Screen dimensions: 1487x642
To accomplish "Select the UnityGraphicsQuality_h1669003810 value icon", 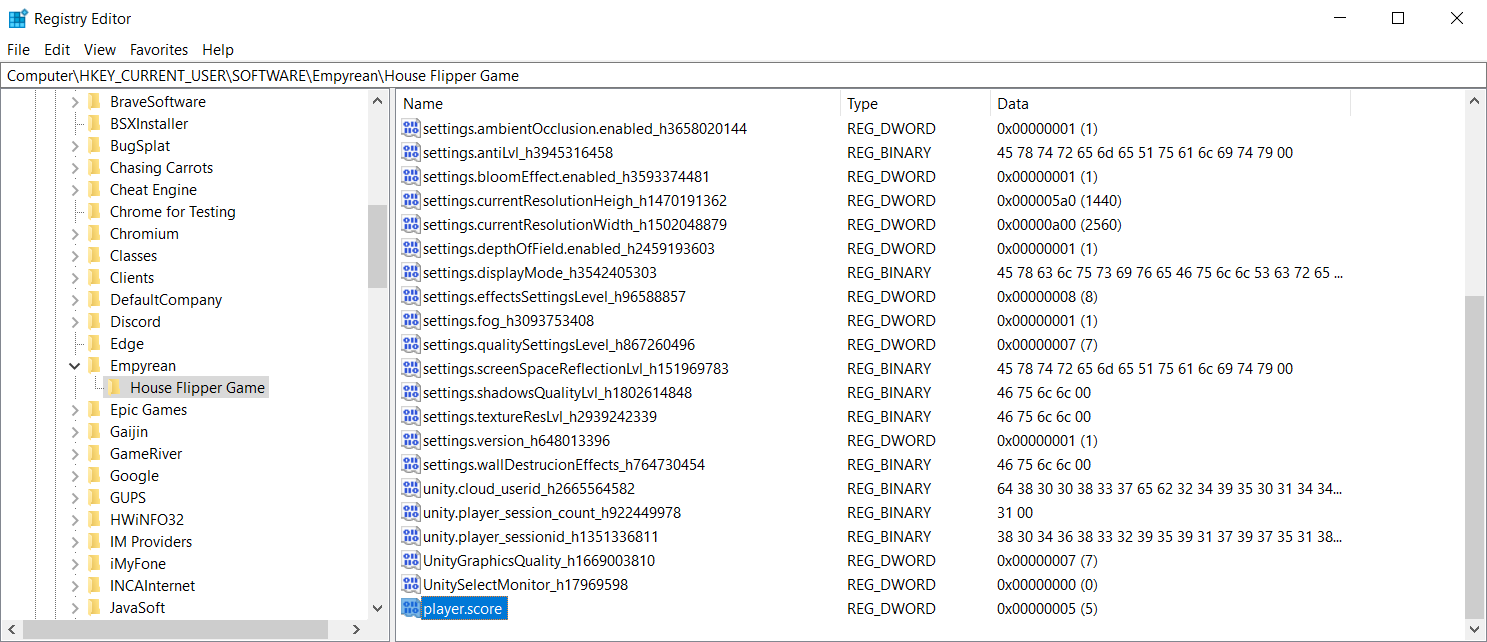I will coord(411,560).
